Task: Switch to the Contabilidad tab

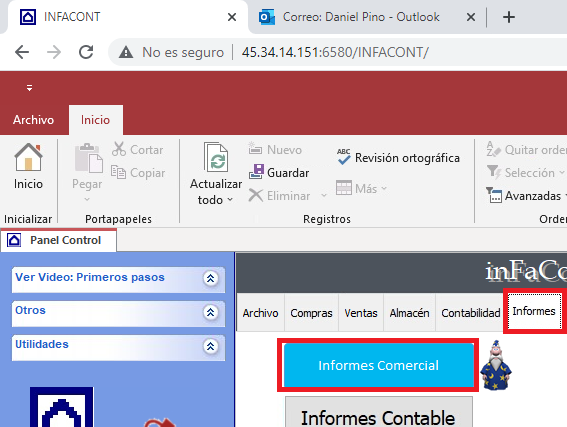Action: 471,313
